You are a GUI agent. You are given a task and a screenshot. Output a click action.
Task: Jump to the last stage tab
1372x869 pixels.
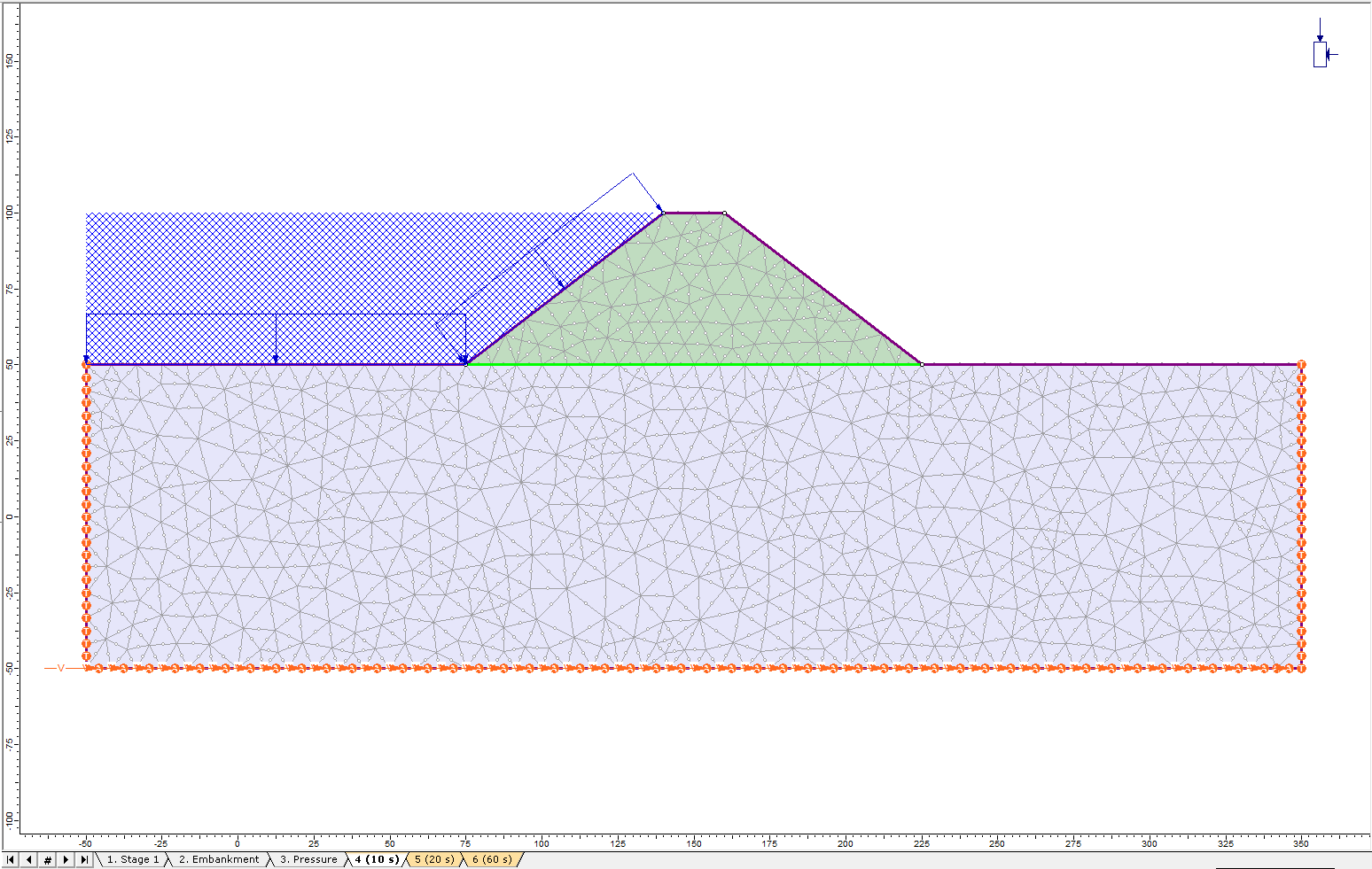[x=84, y=860]
